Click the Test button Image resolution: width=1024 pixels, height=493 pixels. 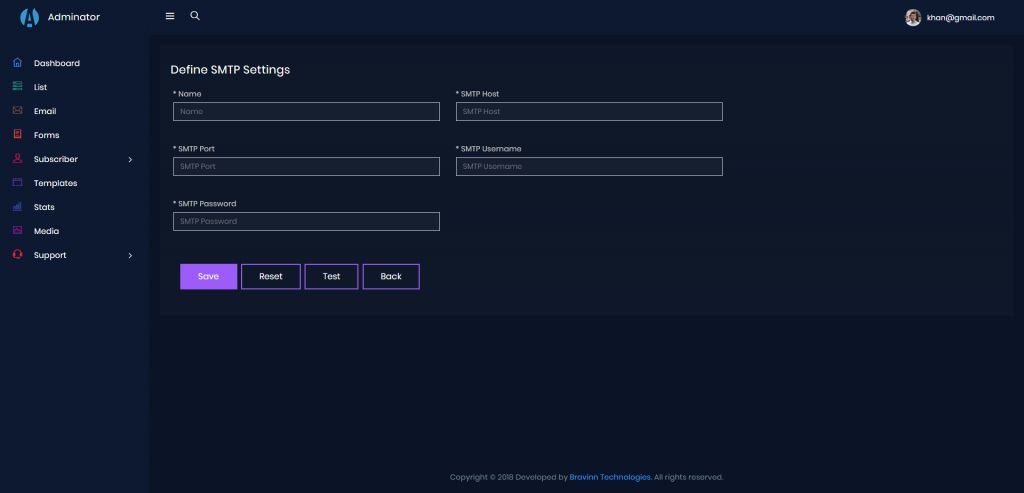[x=331, y=276]
